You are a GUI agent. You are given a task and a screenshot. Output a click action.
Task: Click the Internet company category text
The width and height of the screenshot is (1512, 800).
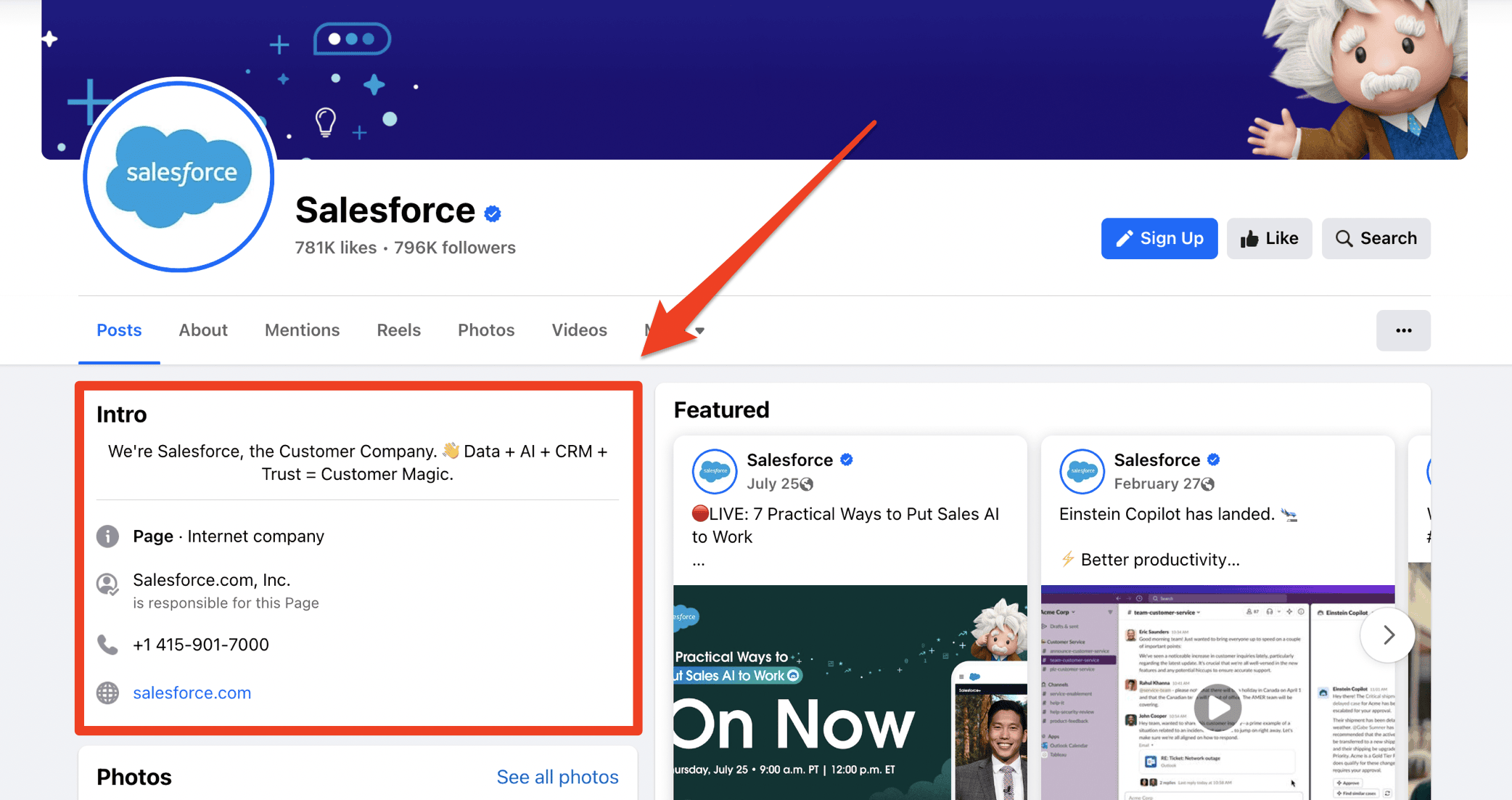(255, 536)
